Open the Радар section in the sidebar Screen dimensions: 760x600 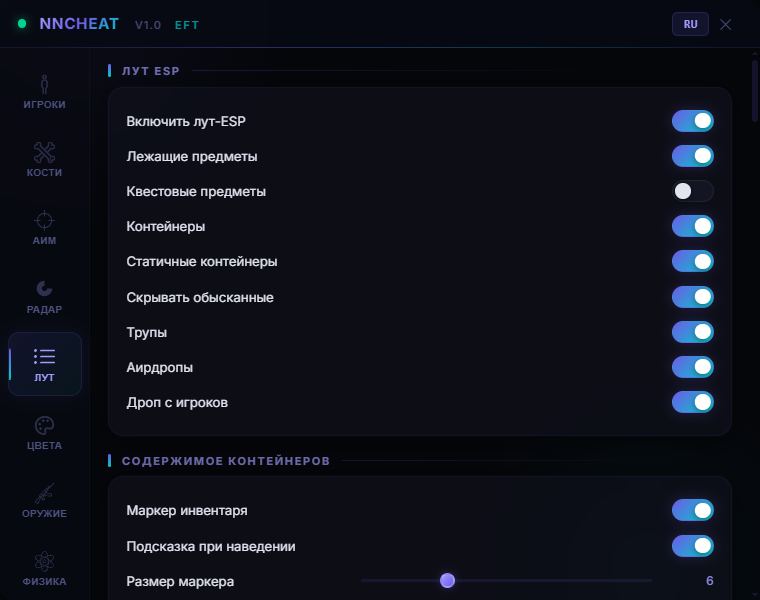tap(45, 296)
